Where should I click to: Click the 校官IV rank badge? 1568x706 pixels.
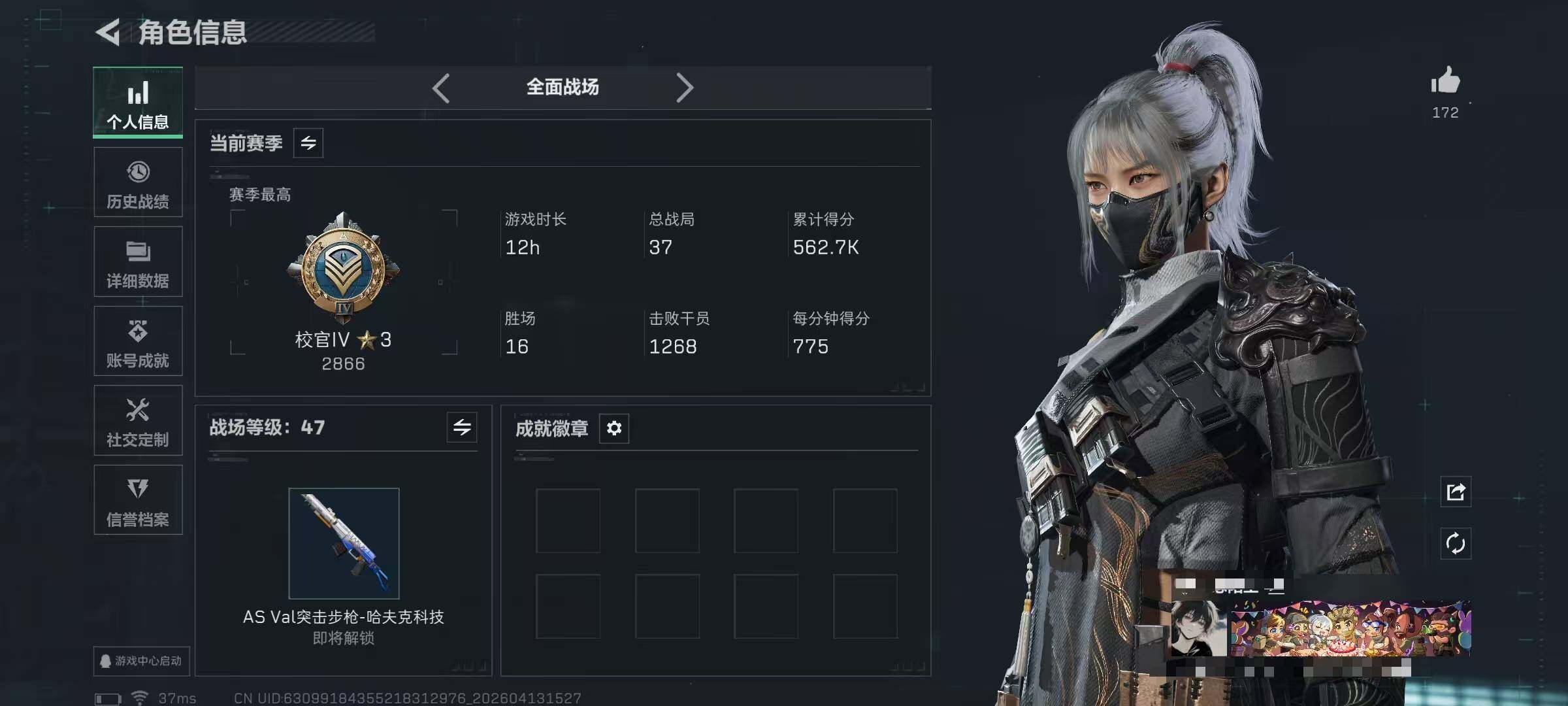click(x=344, y=267)
